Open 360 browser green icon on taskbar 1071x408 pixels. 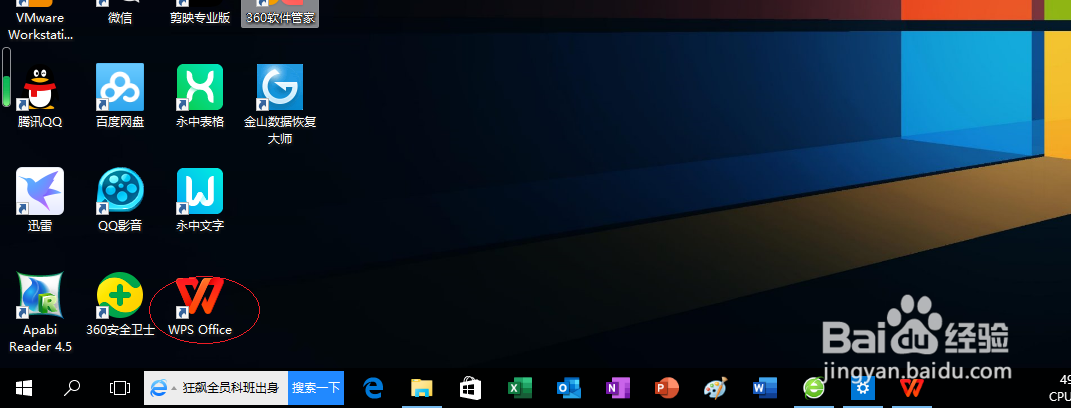(x=813, y=388)
